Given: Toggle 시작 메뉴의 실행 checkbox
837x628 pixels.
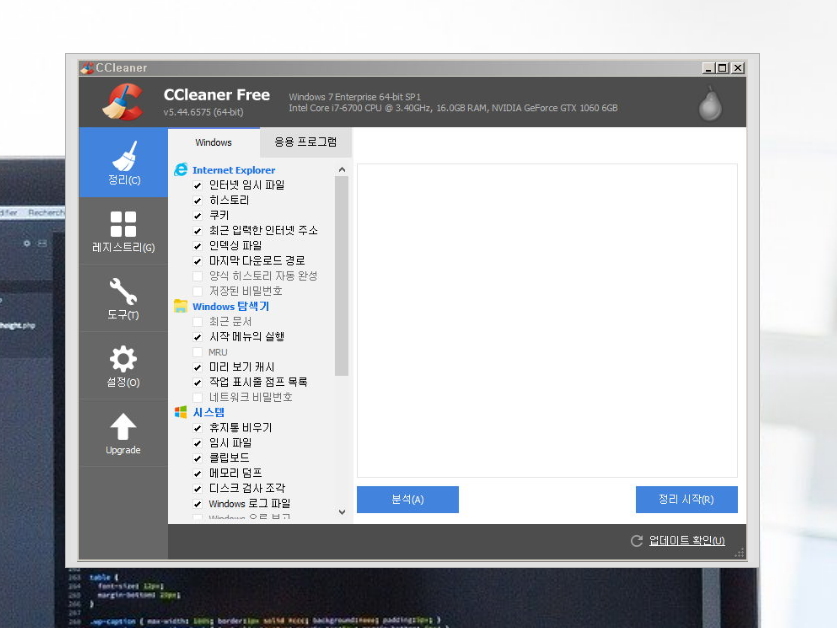Looking at the screenshot, I should click(x=198, y=337).
